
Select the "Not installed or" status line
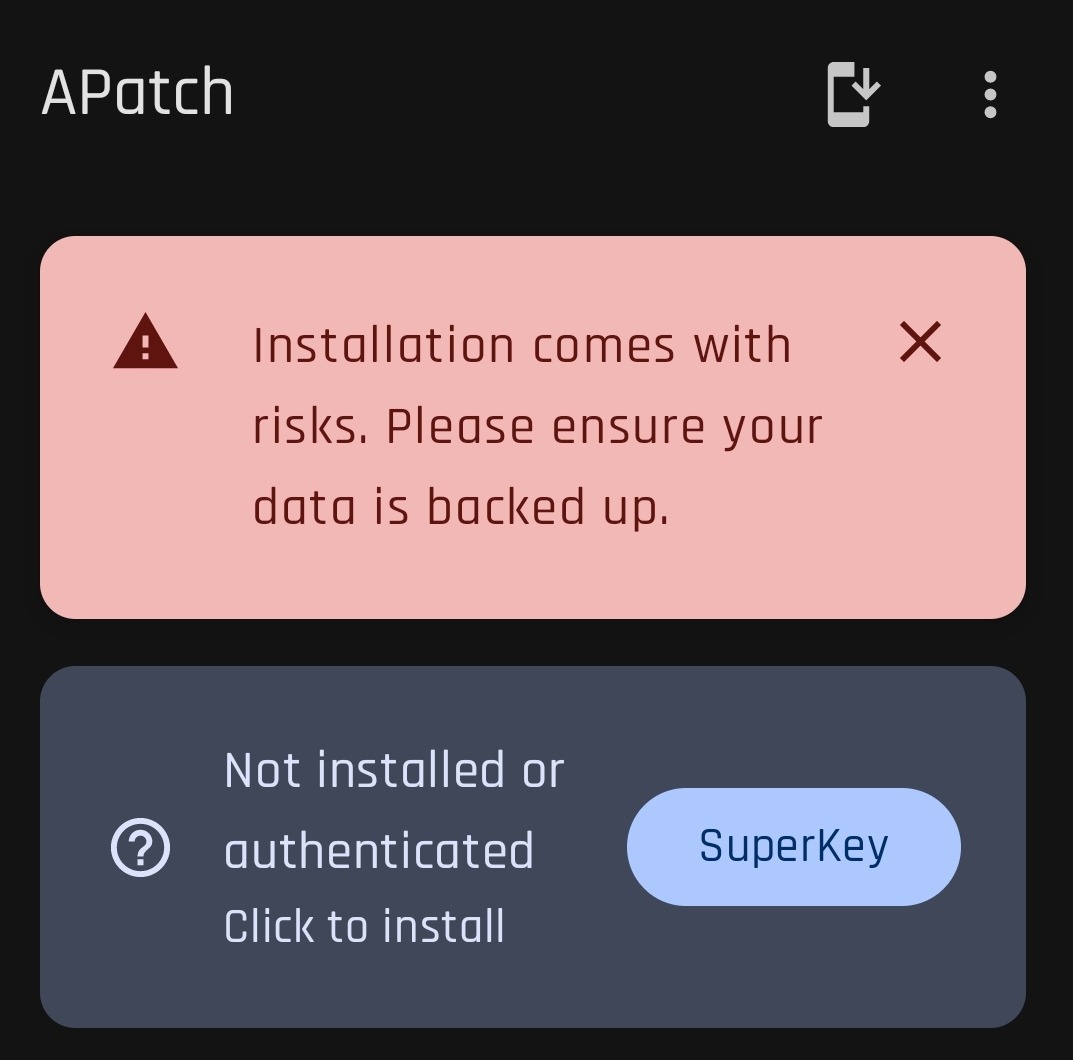pyautogui.click(x=394, y=771)
